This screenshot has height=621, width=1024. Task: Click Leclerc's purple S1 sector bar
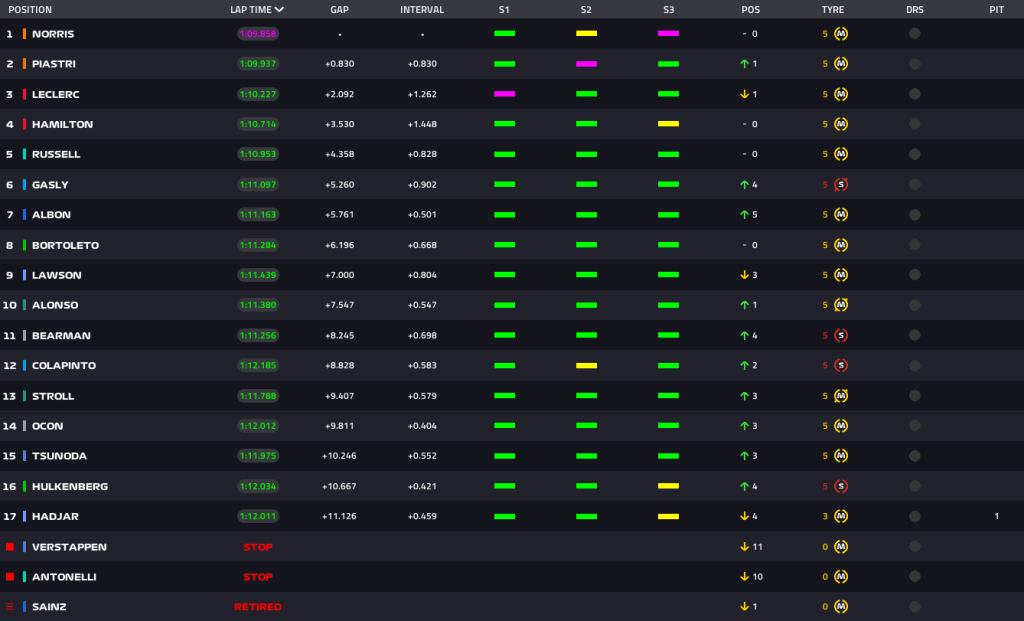[x=504, y=94]
